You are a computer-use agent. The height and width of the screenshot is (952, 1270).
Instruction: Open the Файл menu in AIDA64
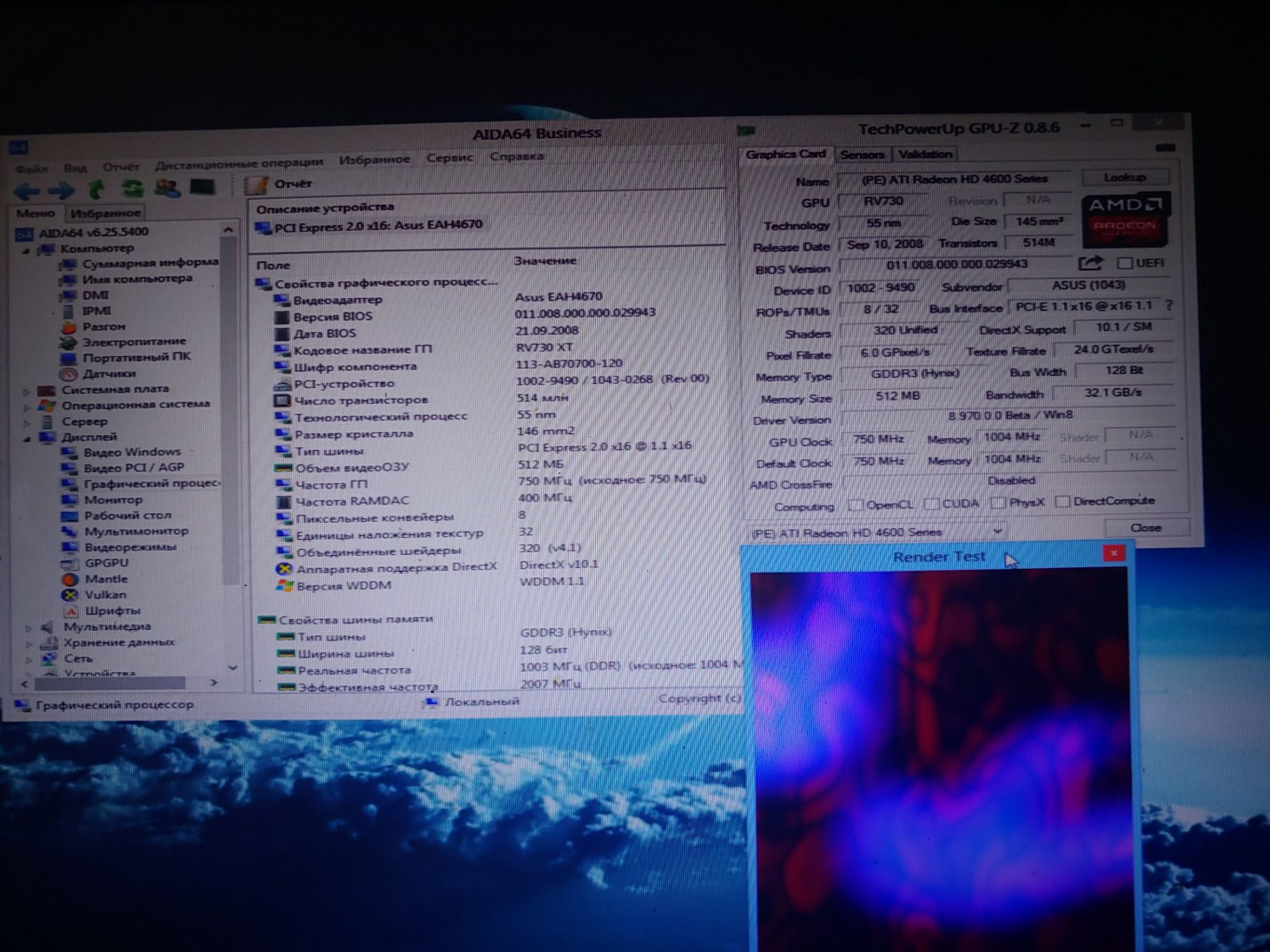click(x=31, y=169)
